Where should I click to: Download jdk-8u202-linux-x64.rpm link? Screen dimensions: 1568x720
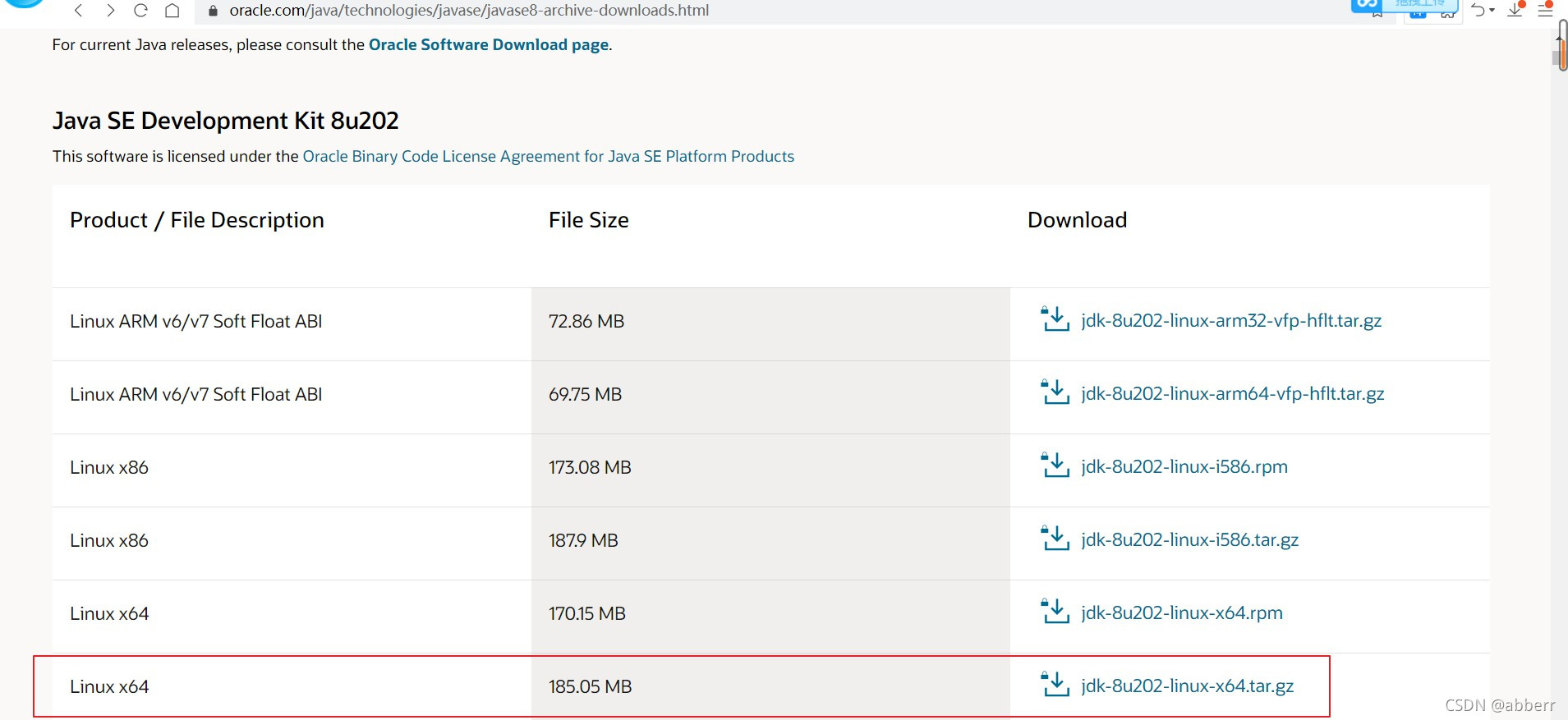(1182, 612)
